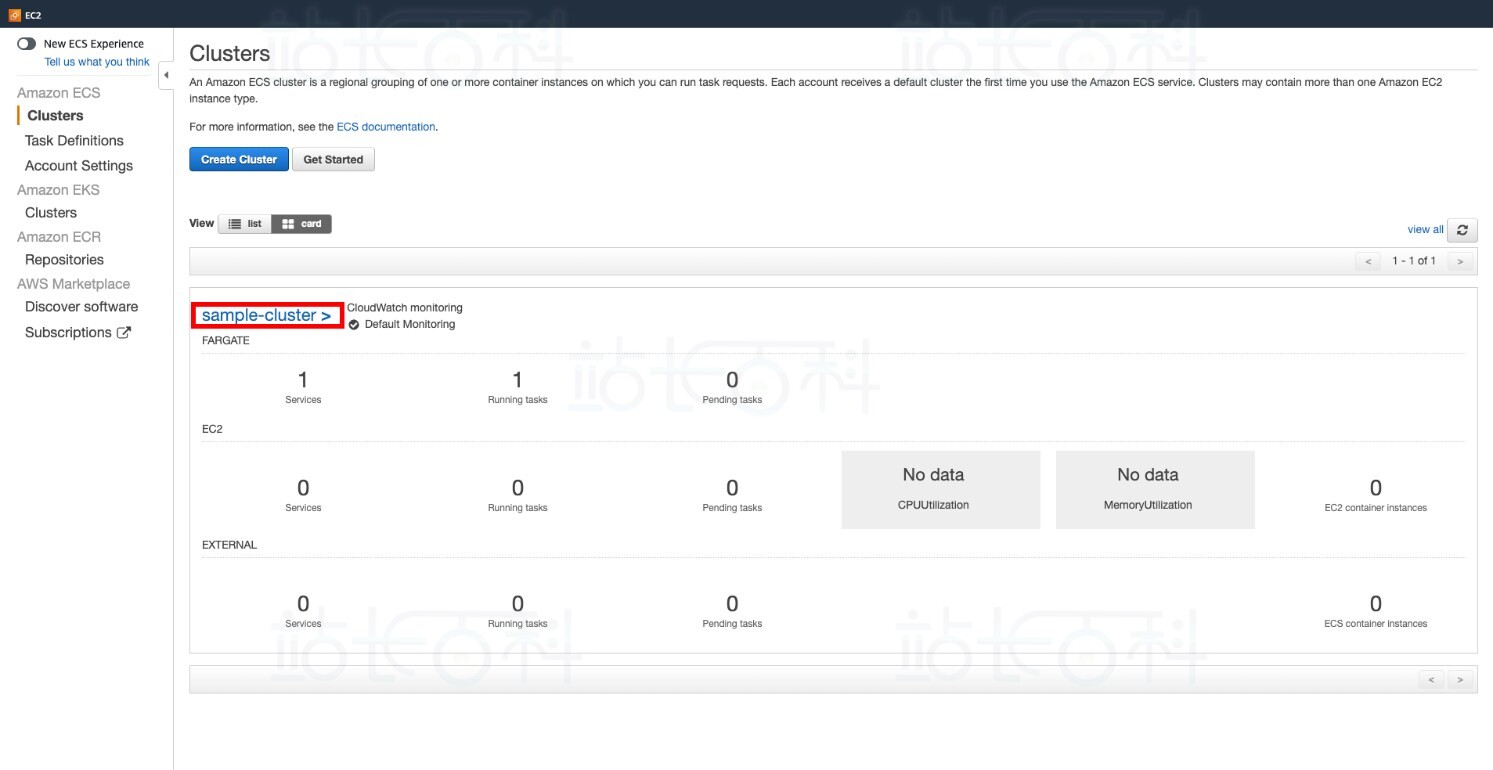Click the EXTERNAL section heading
The width and height of the screenshot is (1493, 770).
(229, 546)
